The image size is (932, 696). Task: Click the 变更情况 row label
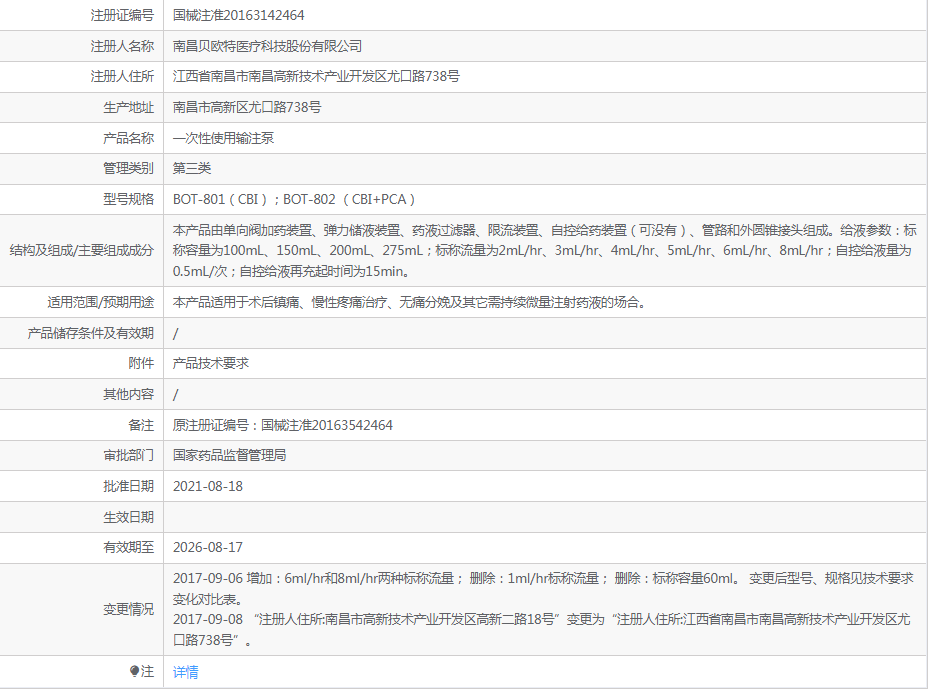tap(128, 610)
